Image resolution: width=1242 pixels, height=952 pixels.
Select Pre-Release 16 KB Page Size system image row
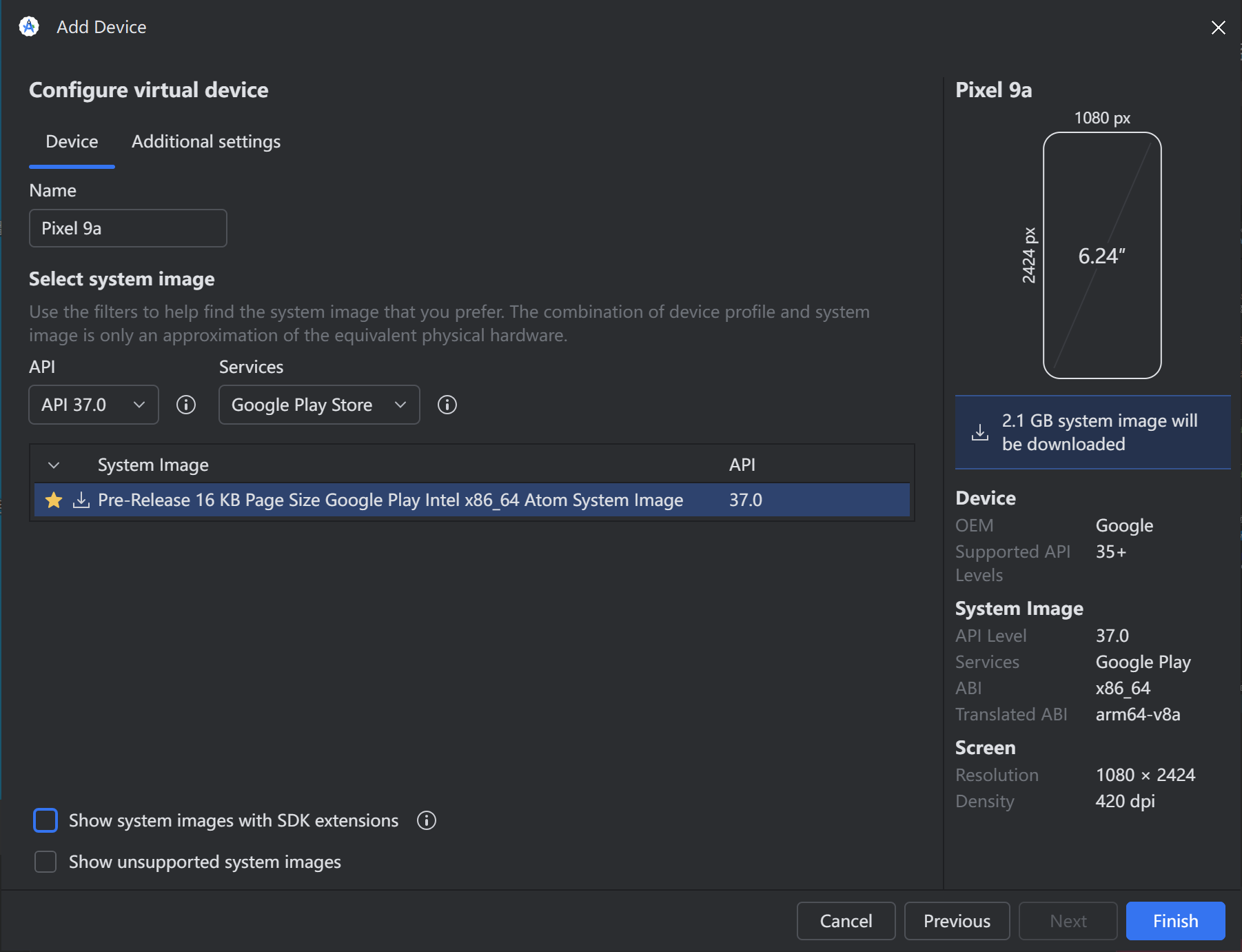472,500
